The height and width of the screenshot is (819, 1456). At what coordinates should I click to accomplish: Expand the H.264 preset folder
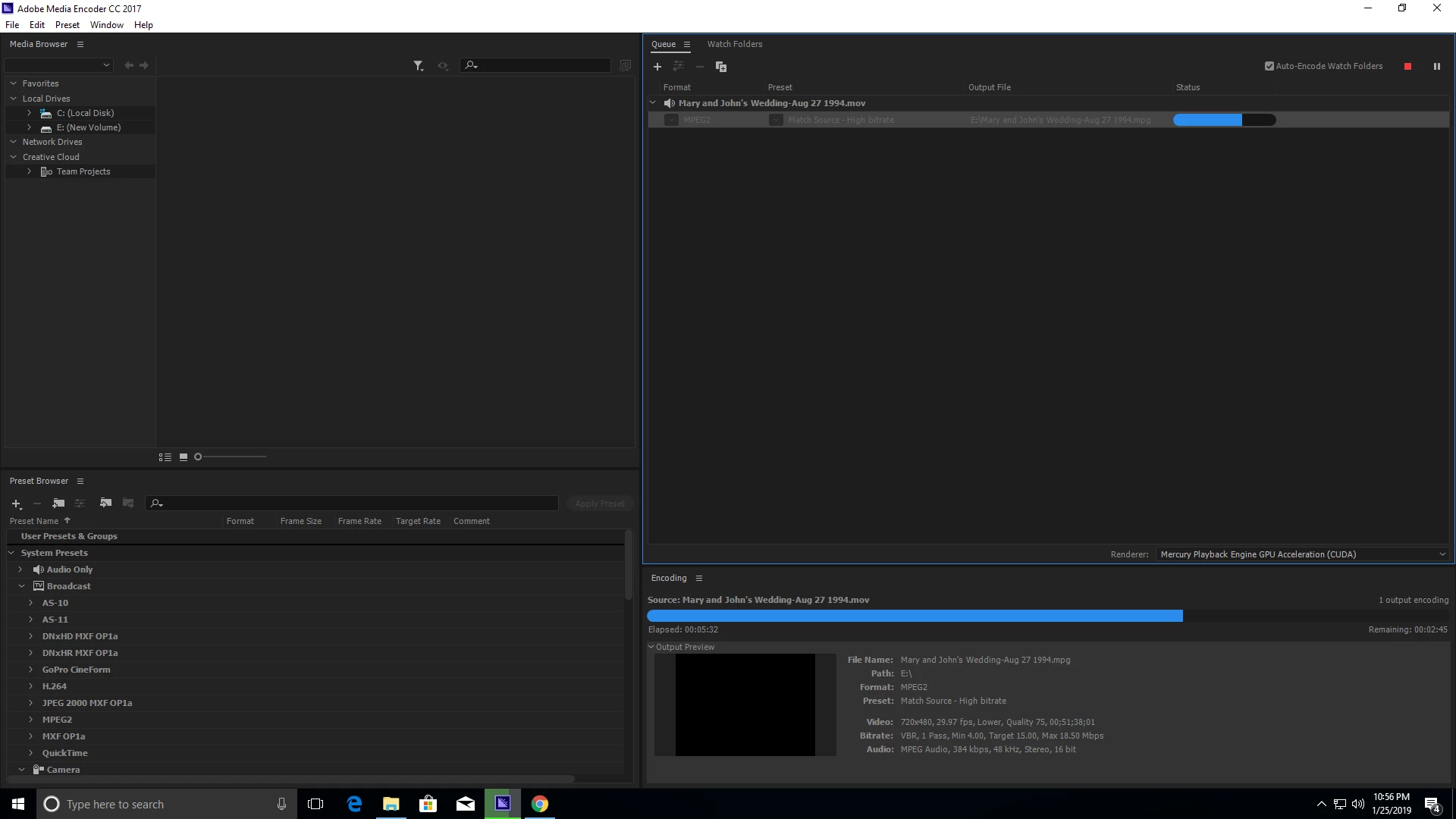pos(31,686)
